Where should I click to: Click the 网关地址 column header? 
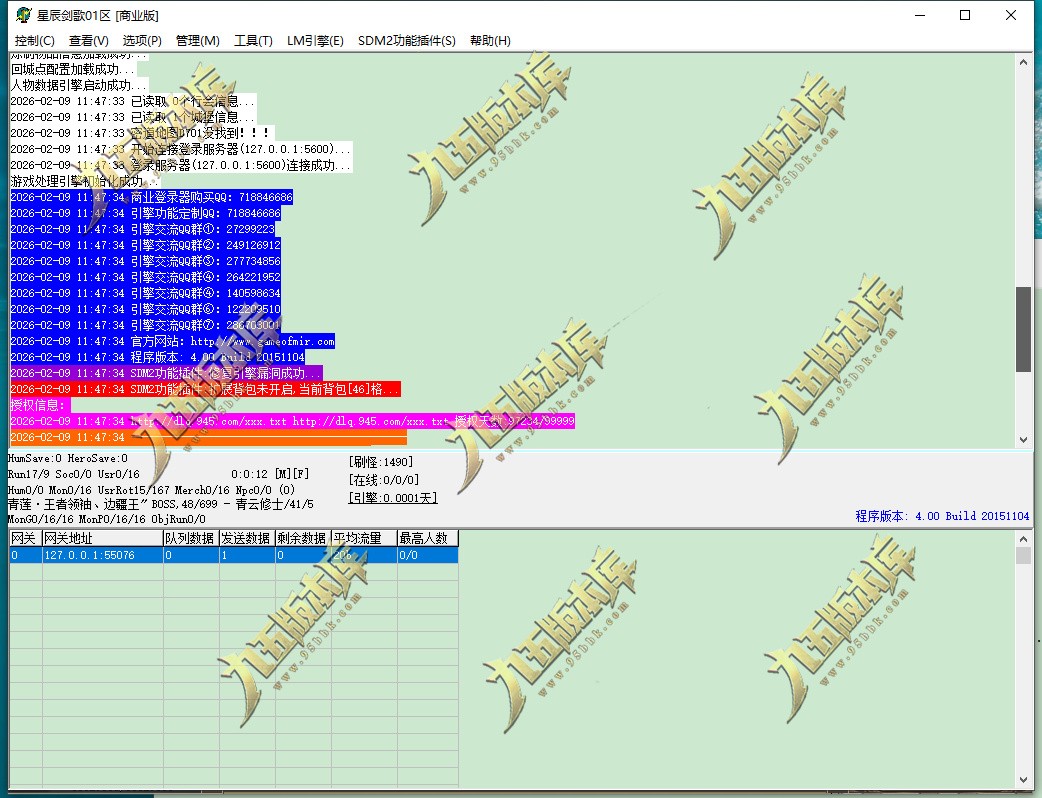point(102,538)
